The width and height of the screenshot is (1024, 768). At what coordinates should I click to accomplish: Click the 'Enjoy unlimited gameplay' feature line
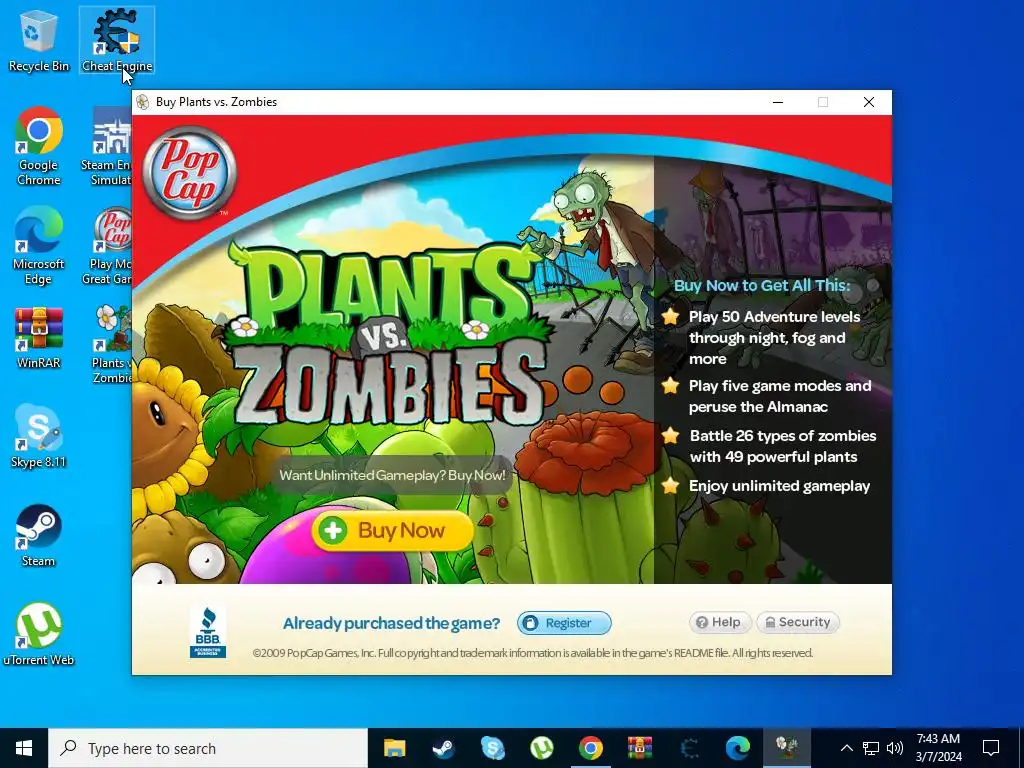(779, 486)
